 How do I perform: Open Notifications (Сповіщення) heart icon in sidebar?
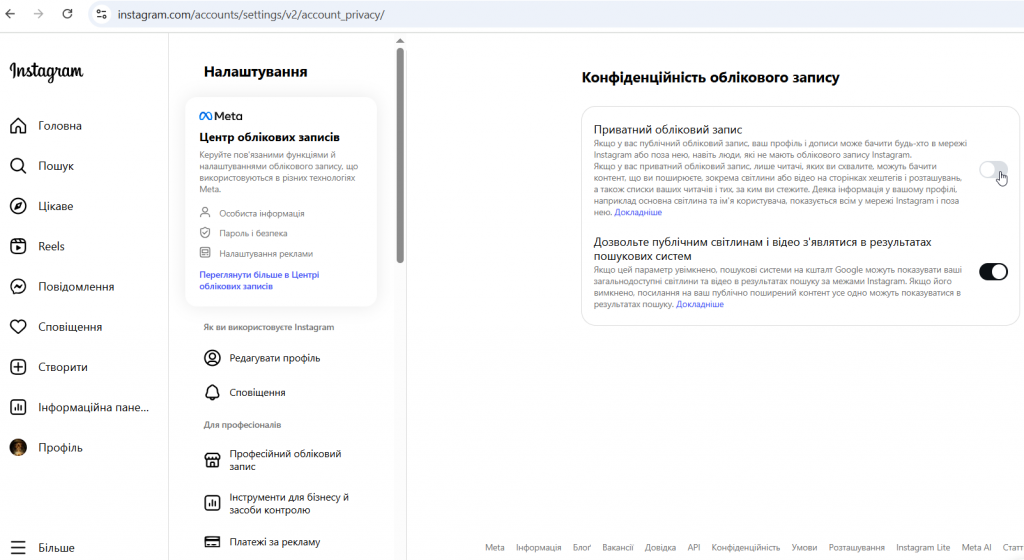(18, 327)
